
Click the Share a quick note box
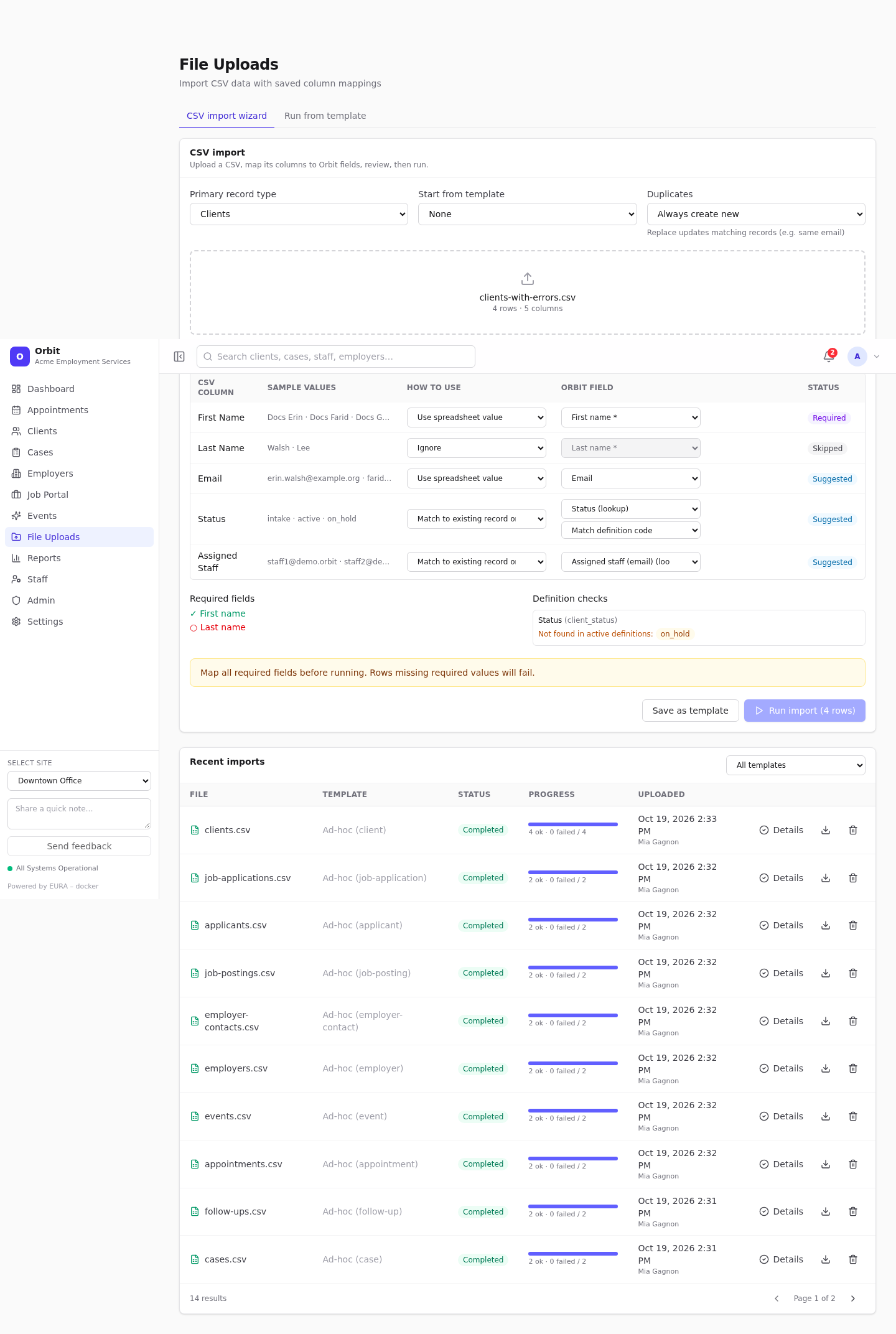click(x=79, y=814)
